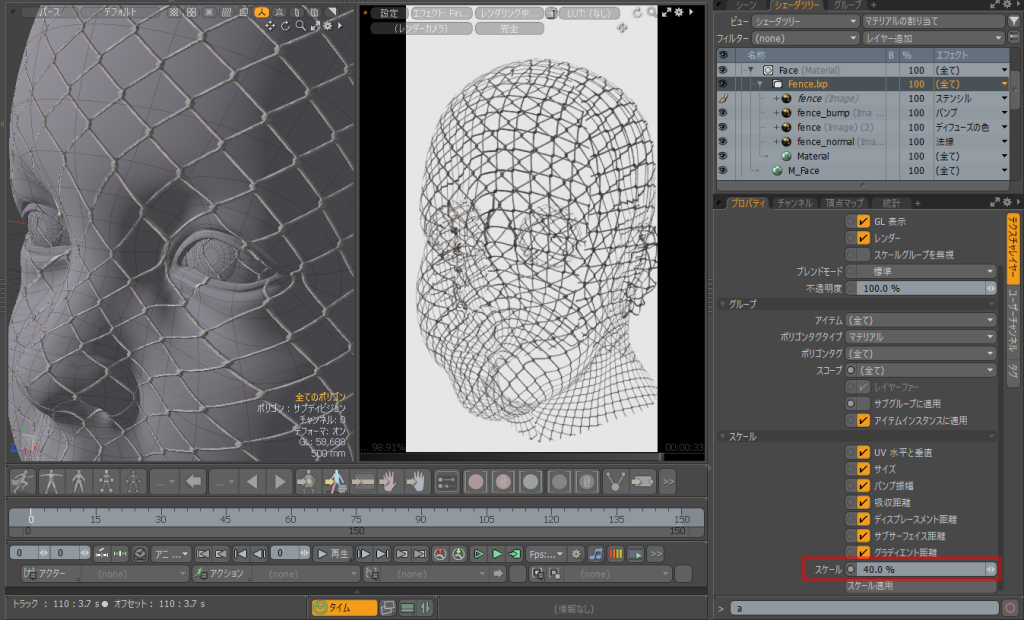Viewport: 1024px width, 620px height.
Task: Switch to the チャンネル tab
Action: (x=794, y=203)
